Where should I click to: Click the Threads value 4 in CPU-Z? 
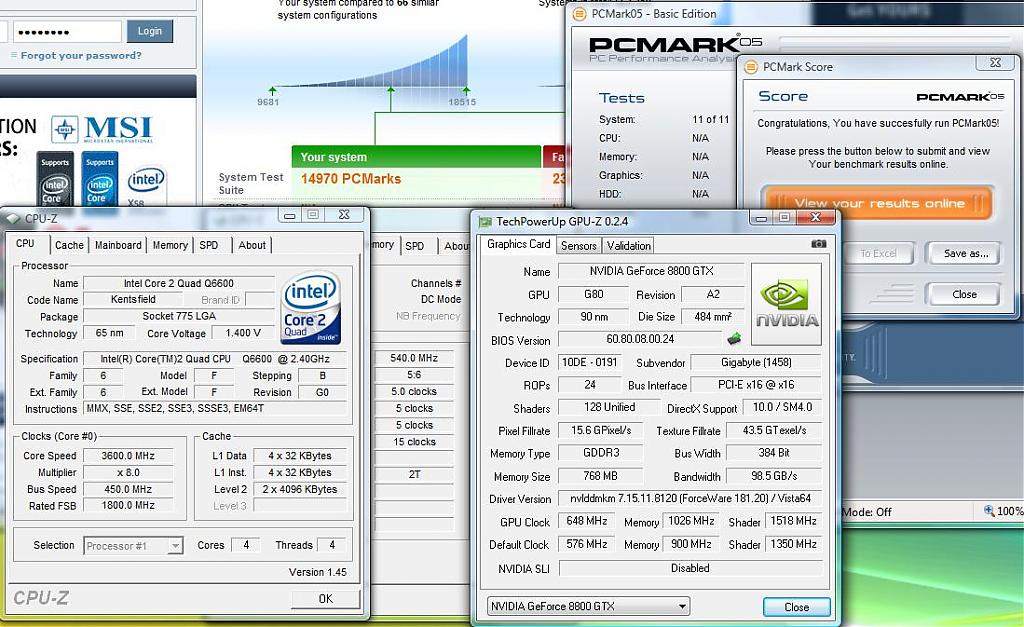332,545
